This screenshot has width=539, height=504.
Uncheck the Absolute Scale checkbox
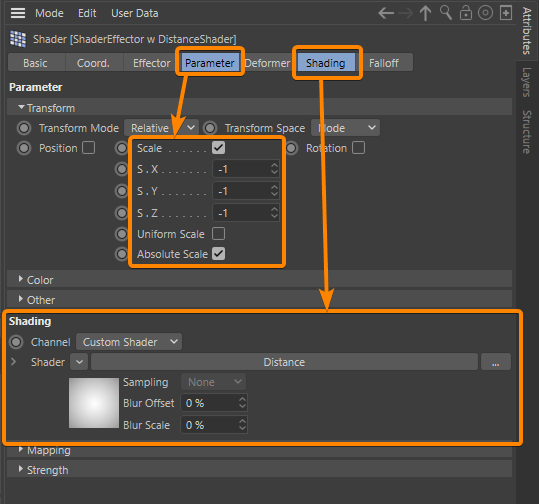pyautogui.click(x=219, y=254)
